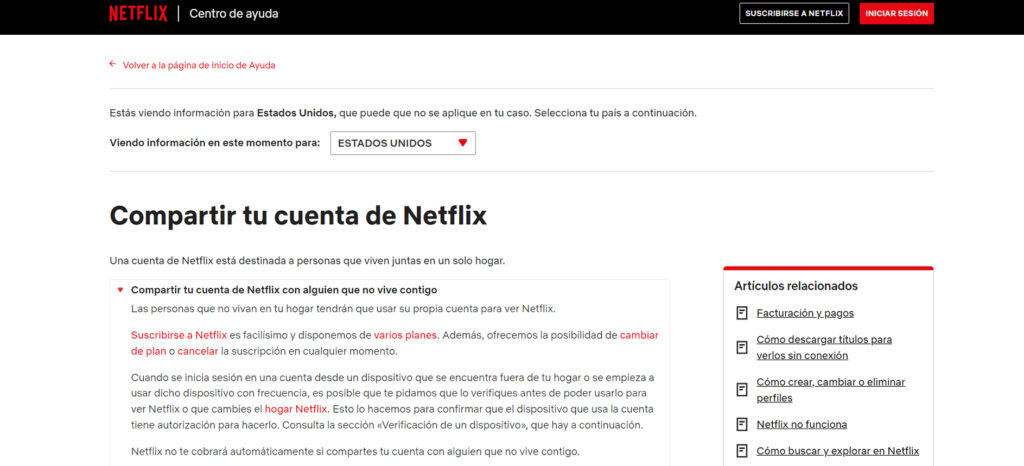Open the 'Suscribirse a Netflix' inline link

[179, 335]
